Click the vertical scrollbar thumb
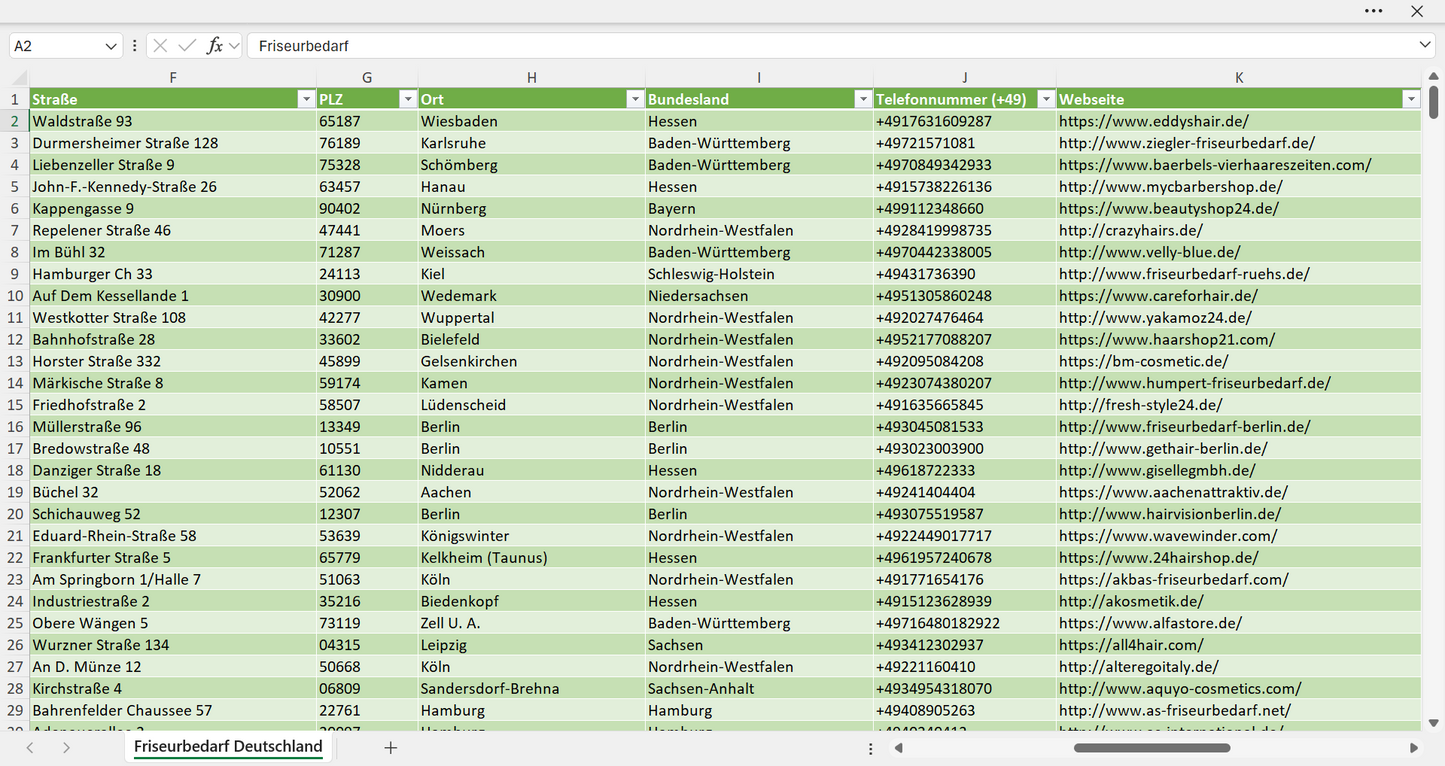 1434,103
